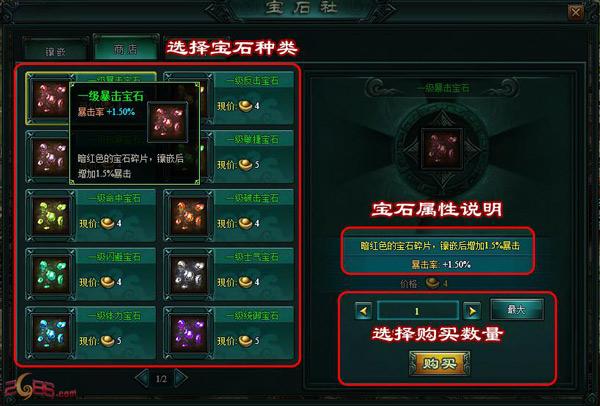Switch to the 镶嵌 tab
This screenshot has width=600, height=406.
coord(56,50)
